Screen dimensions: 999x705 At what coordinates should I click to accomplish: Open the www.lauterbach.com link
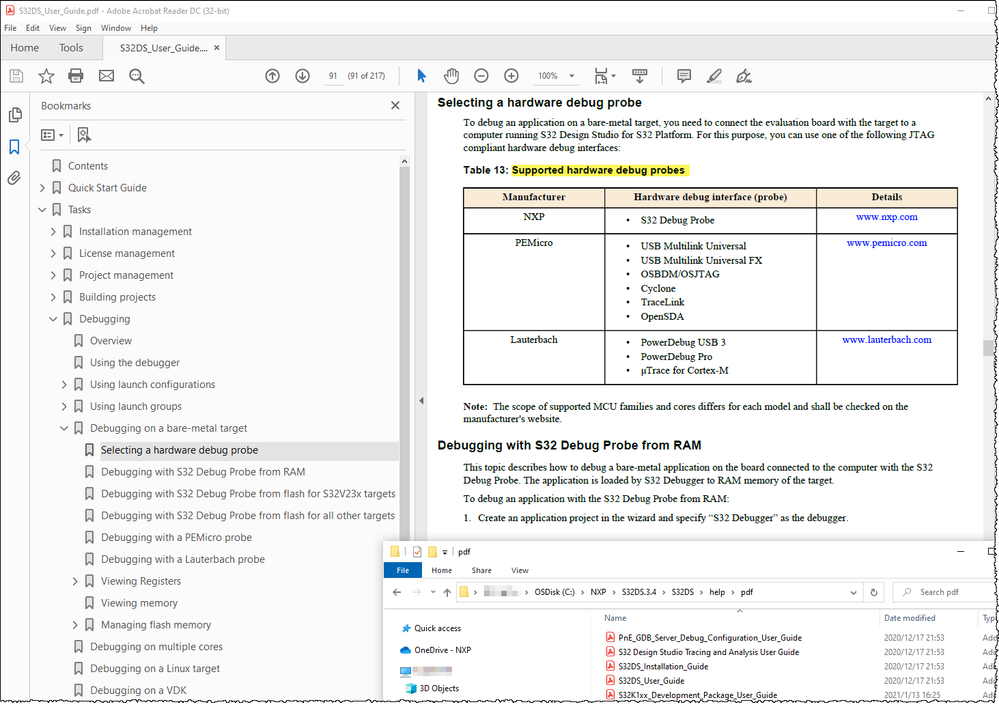pyautogui.click(x=886, y=340)
